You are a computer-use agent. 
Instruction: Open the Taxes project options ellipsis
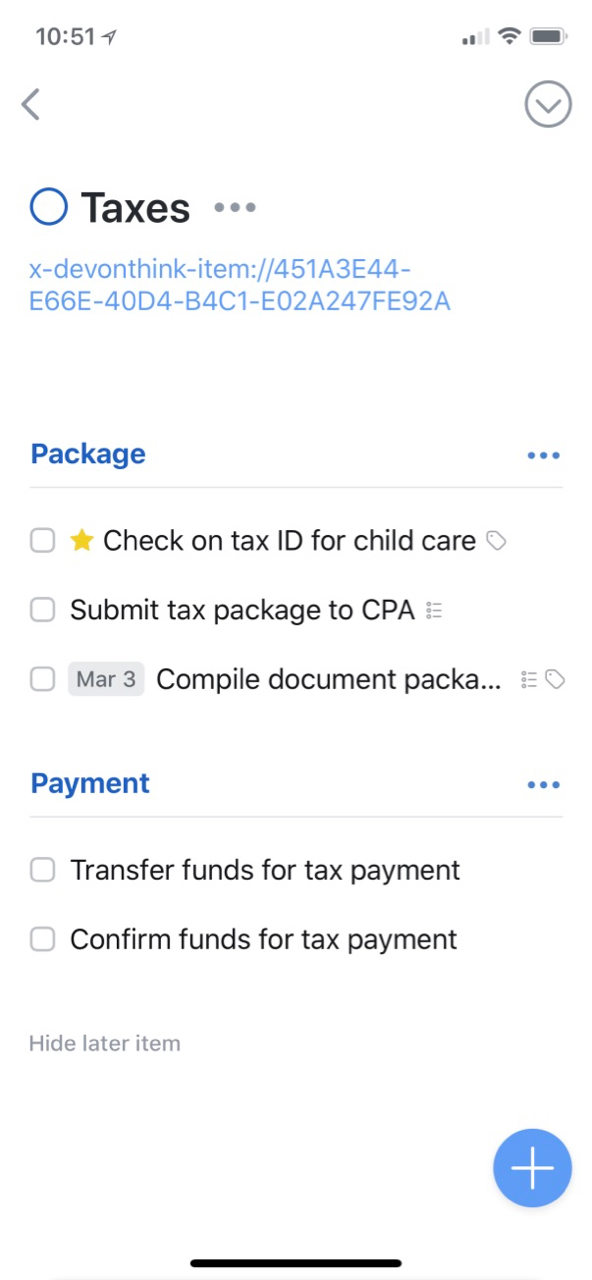235,208
